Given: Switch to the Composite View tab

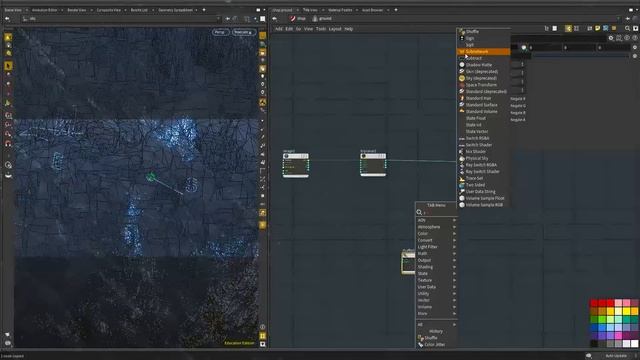Looking at the screenshot, I should (109, 10).
